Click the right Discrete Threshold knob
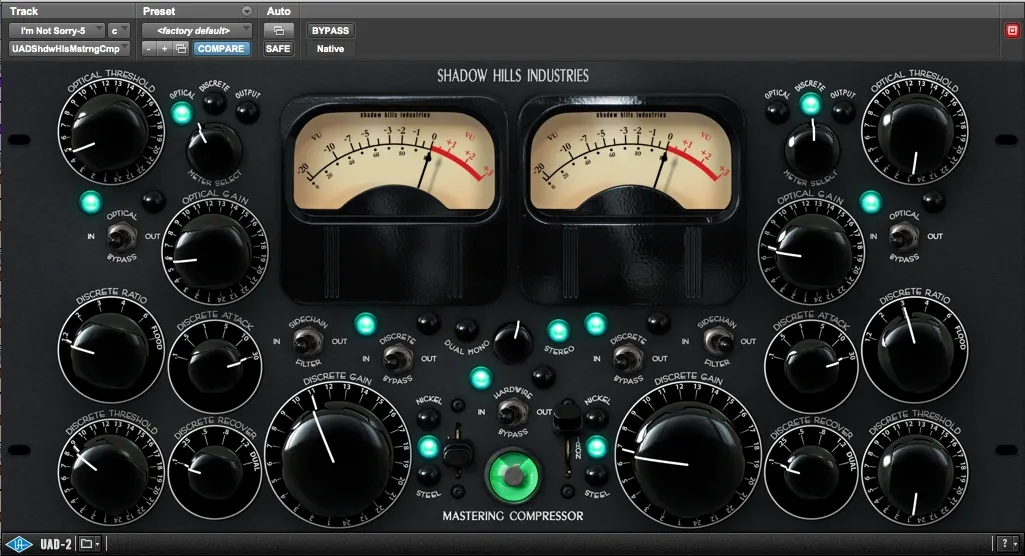1025x556 pixels. click(x=915, y=475)
